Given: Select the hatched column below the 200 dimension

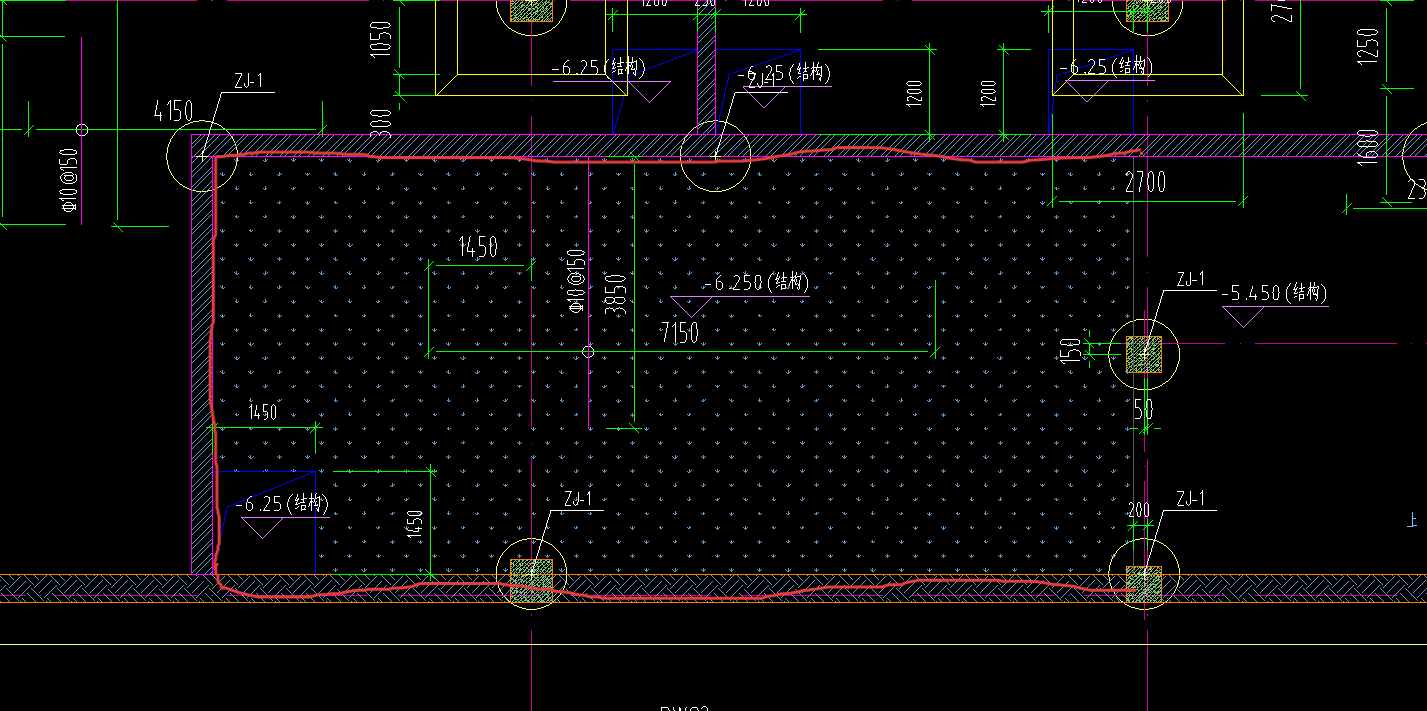Looking at the screenshot, I should 1144,584.
